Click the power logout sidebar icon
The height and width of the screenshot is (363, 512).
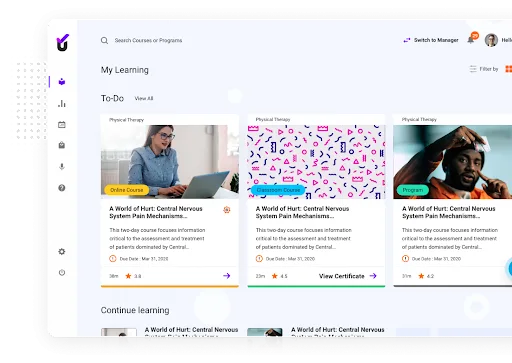[62, 272]
